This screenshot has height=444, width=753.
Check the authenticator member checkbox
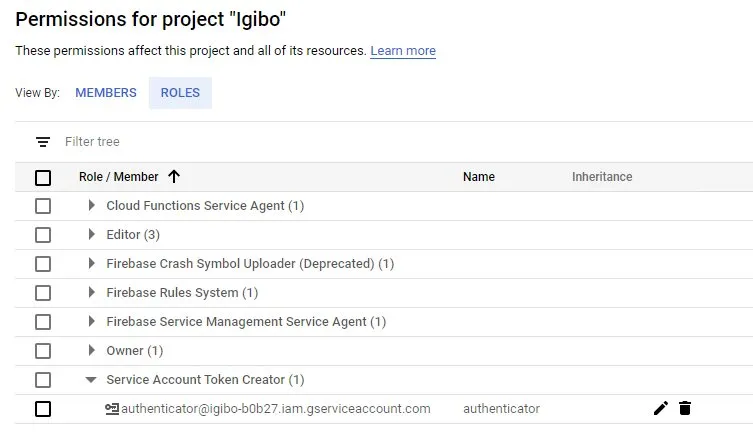coord(43,409)
